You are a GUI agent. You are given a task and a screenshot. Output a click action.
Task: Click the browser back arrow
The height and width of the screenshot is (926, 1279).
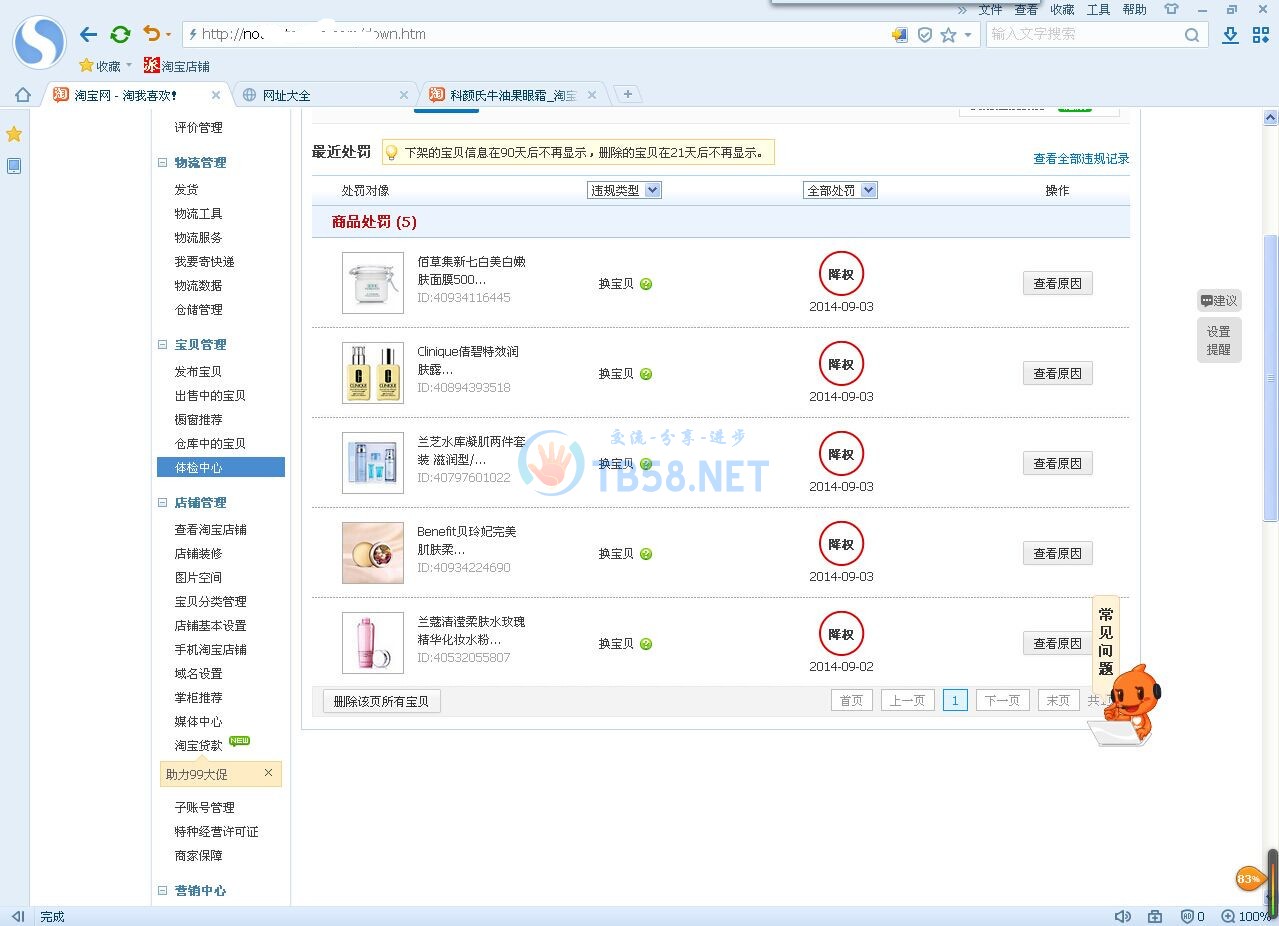[x=88, y=35]
